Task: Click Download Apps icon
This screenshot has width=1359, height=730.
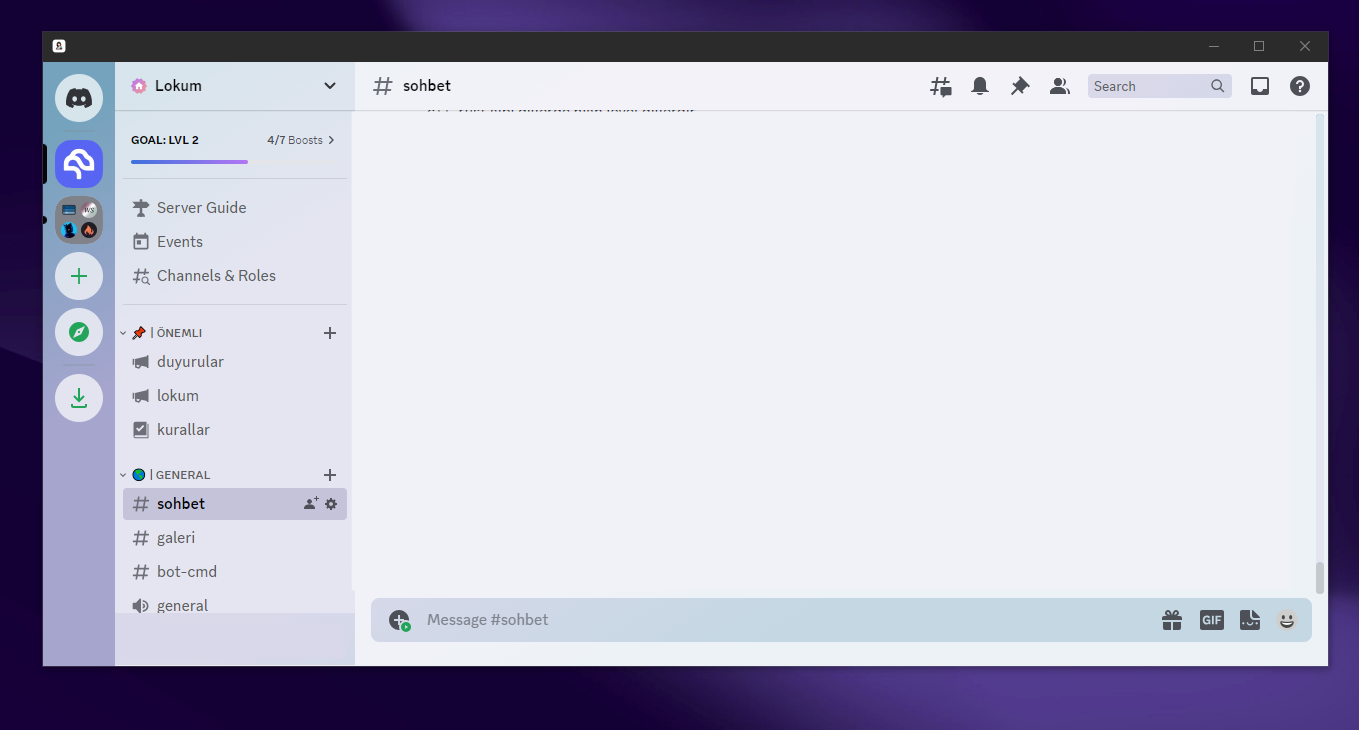Action: 79,398
